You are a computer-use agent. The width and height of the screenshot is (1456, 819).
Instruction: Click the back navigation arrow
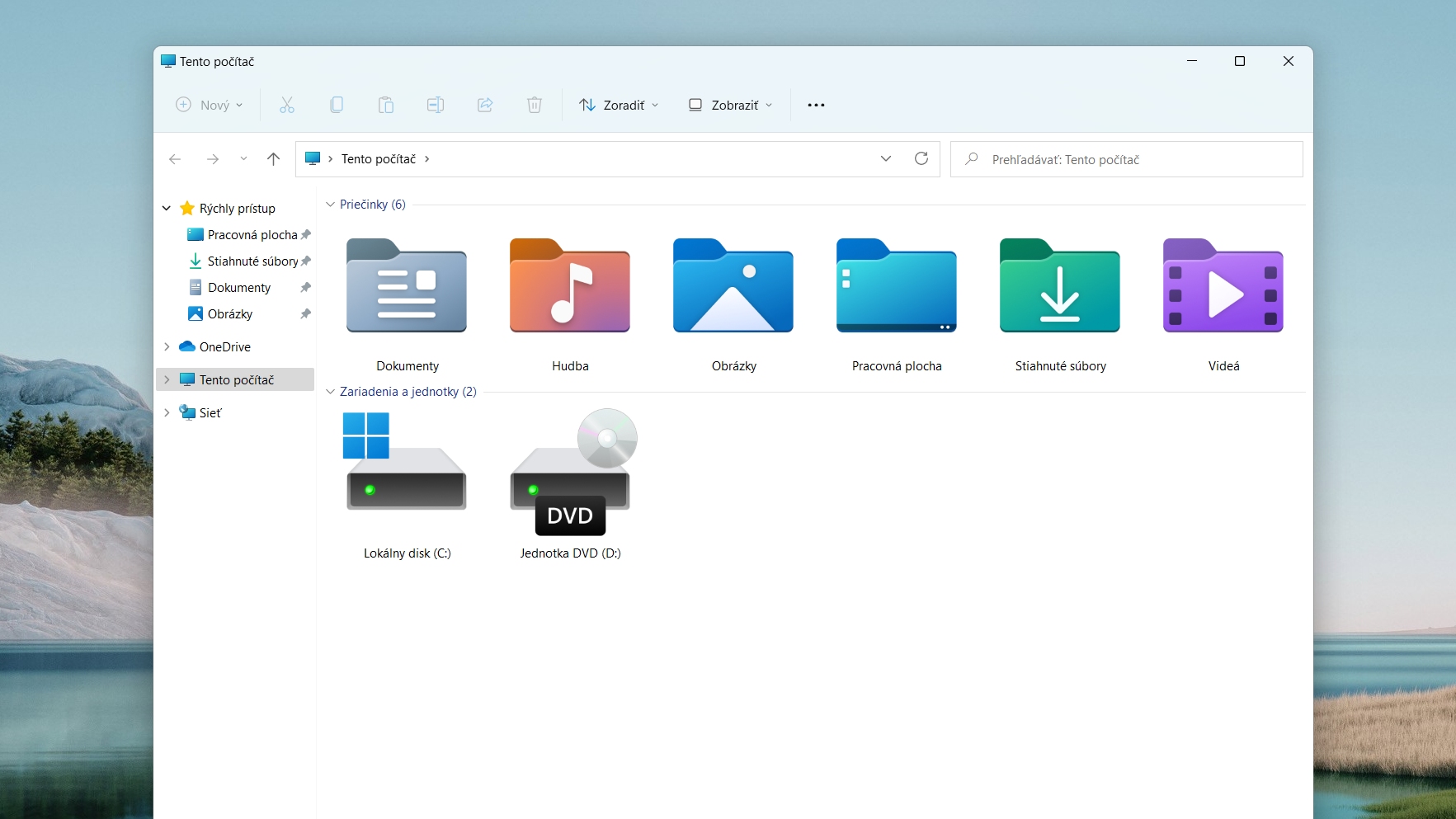[175, 159]
